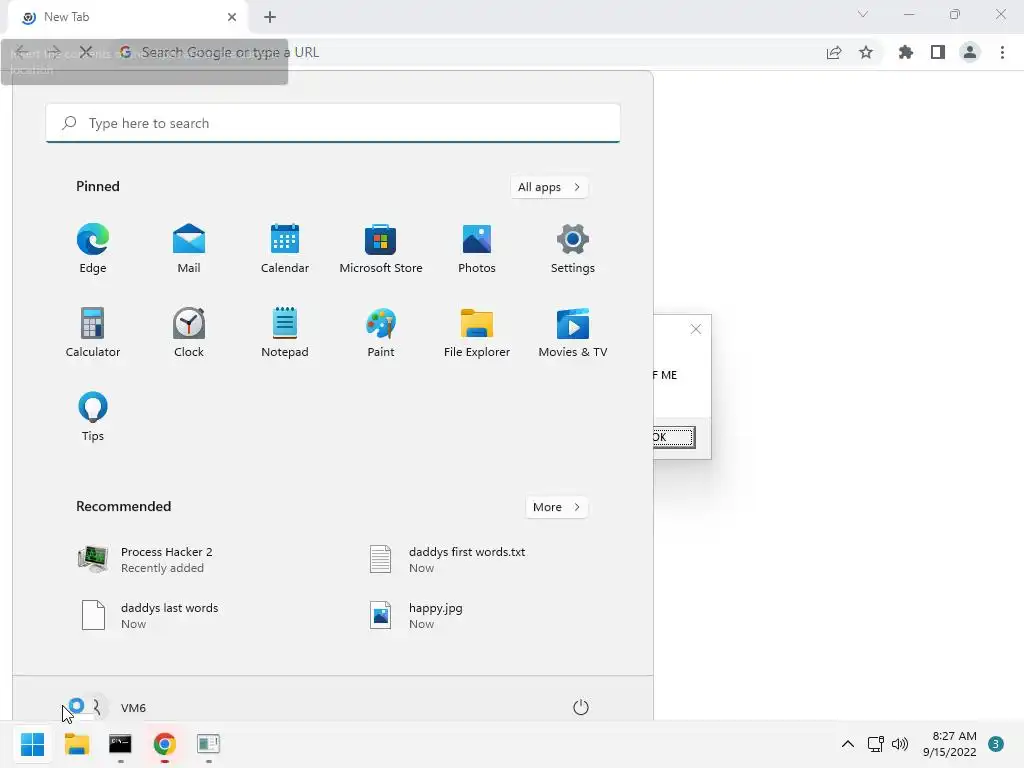Open the Mail app
1024x768 pixels.
189,248
